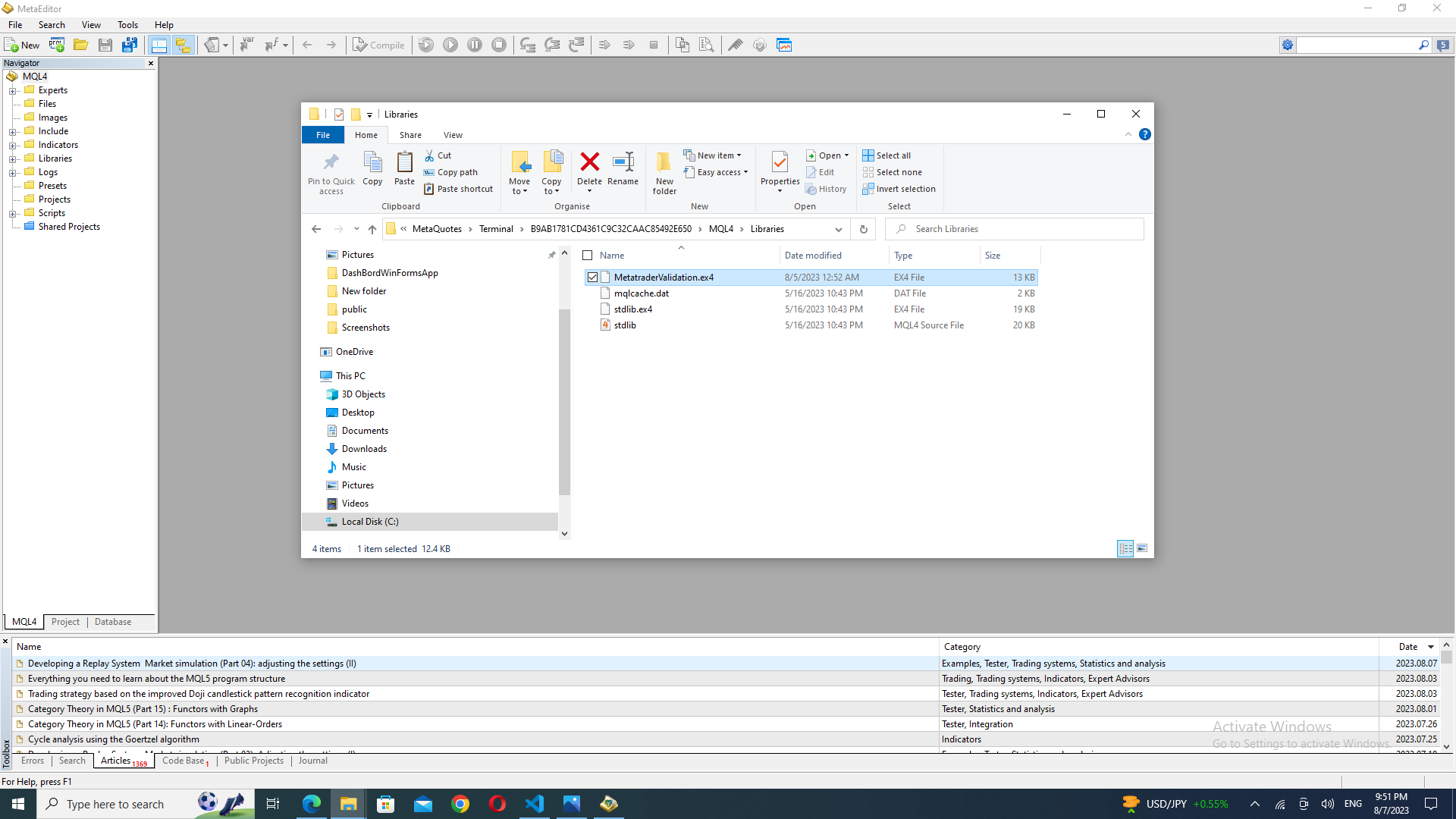Open the address bar history dropdown
1456x819 pixels.
pos(838,229)
